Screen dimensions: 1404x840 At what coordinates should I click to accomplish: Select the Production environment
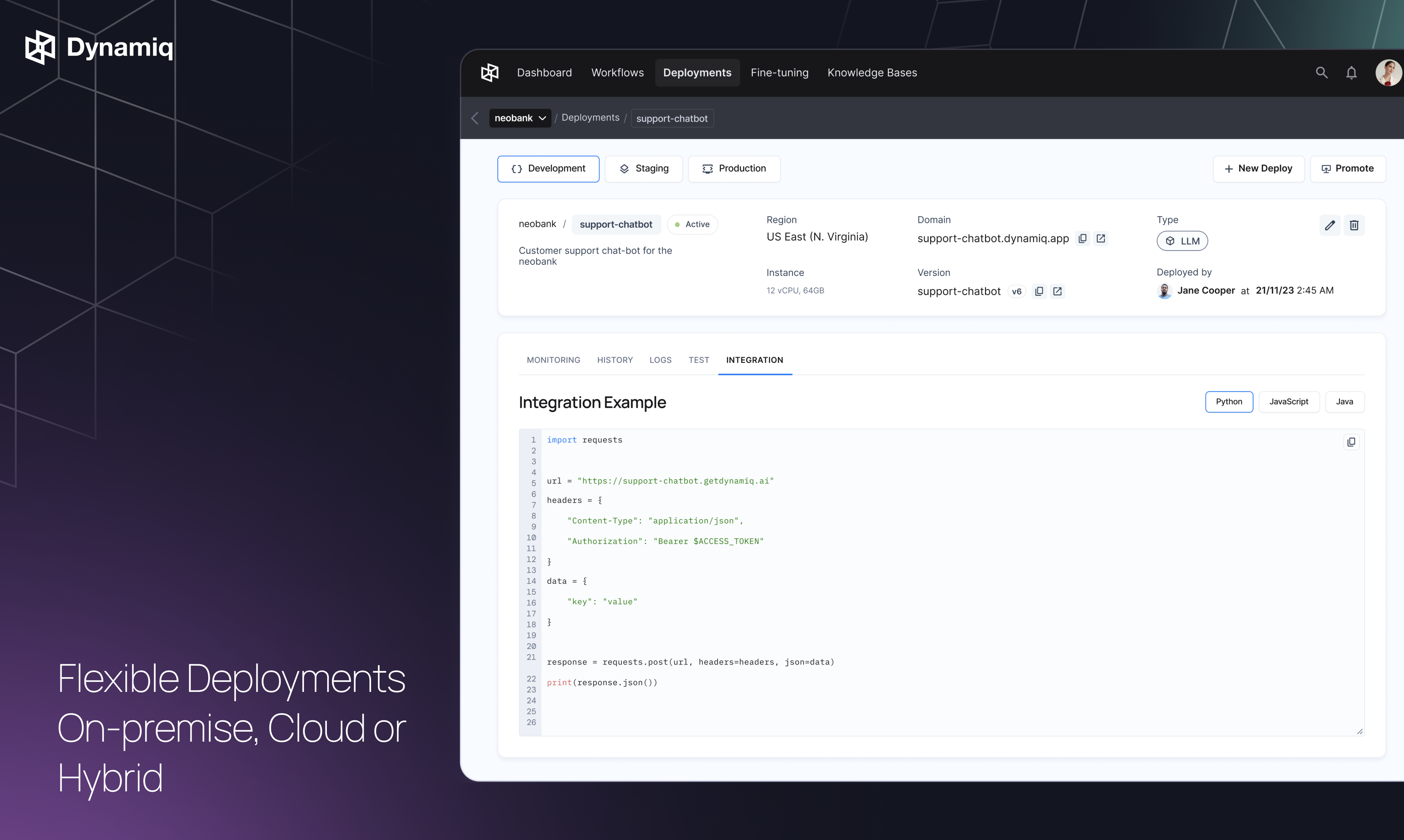click(734, 169)
